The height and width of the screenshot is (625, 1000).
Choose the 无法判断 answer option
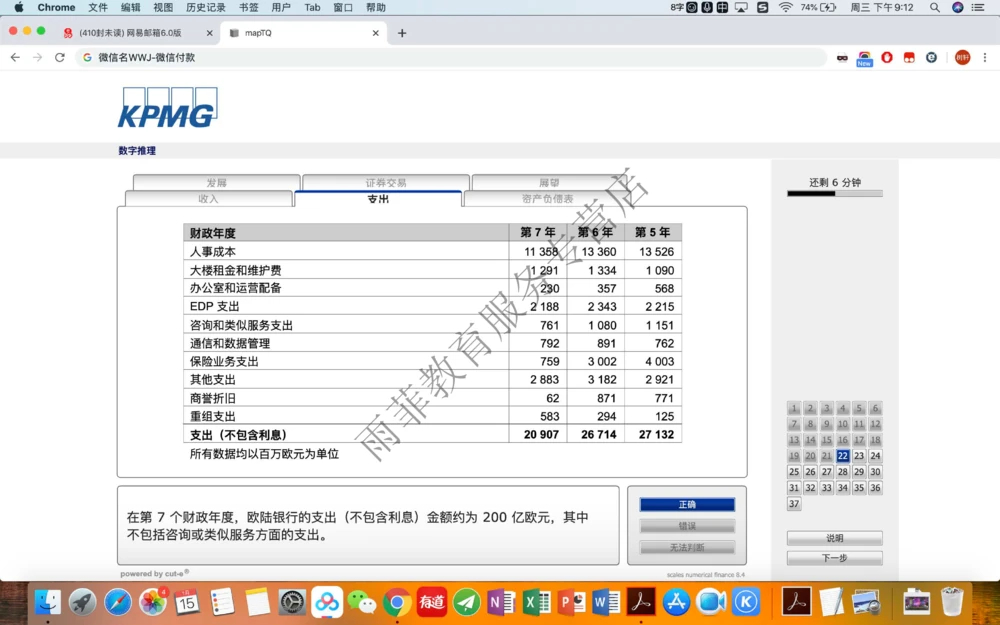tap(687, 547)
